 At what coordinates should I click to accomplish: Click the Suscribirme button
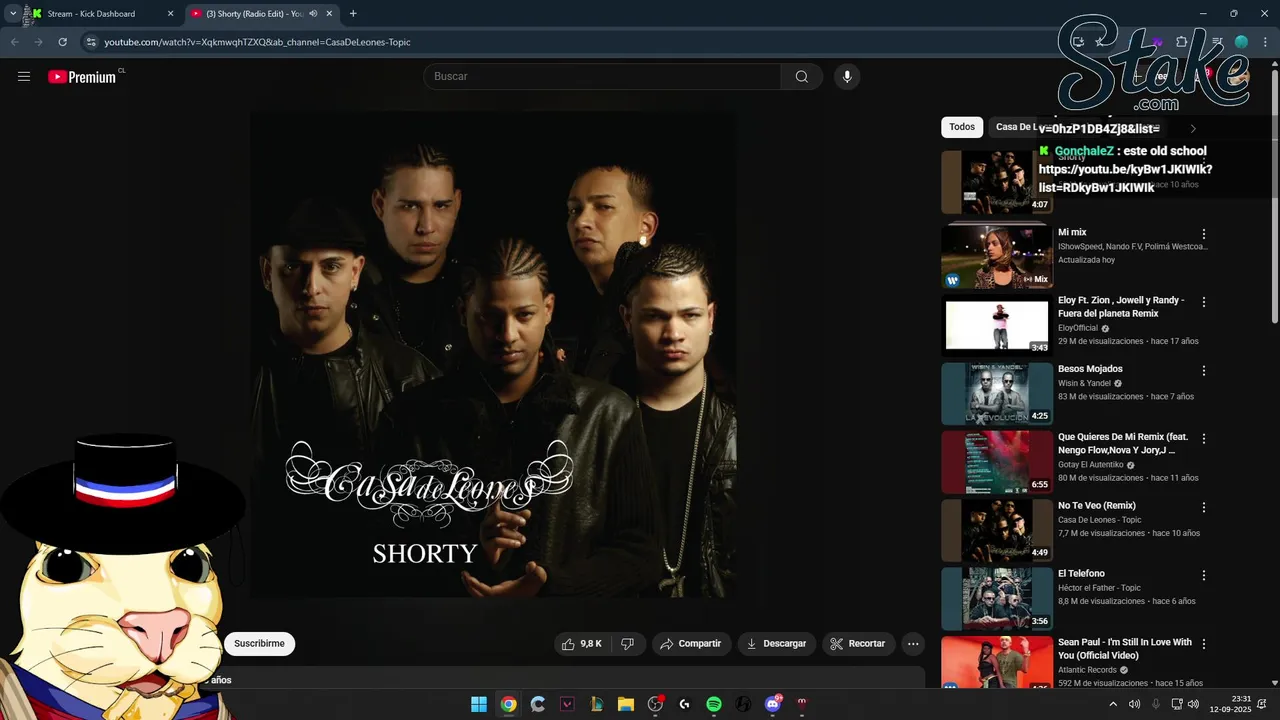click(259, 644)
